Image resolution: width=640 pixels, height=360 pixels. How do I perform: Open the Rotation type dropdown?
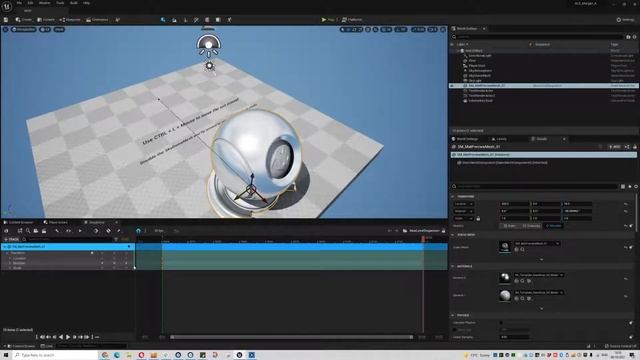click(464, 211)
